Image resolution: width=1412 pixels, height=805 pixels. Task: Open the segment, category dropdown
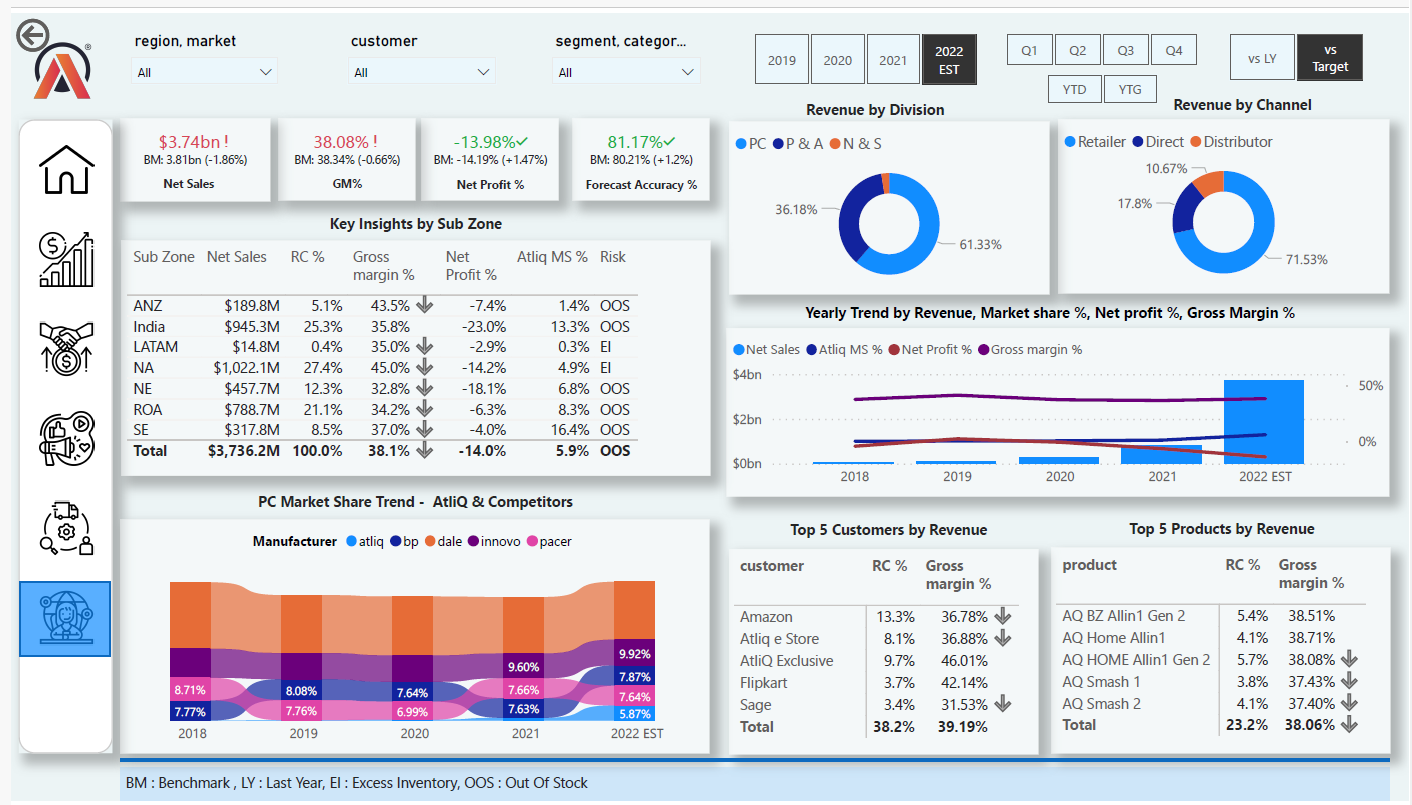[x=628, y=71]
